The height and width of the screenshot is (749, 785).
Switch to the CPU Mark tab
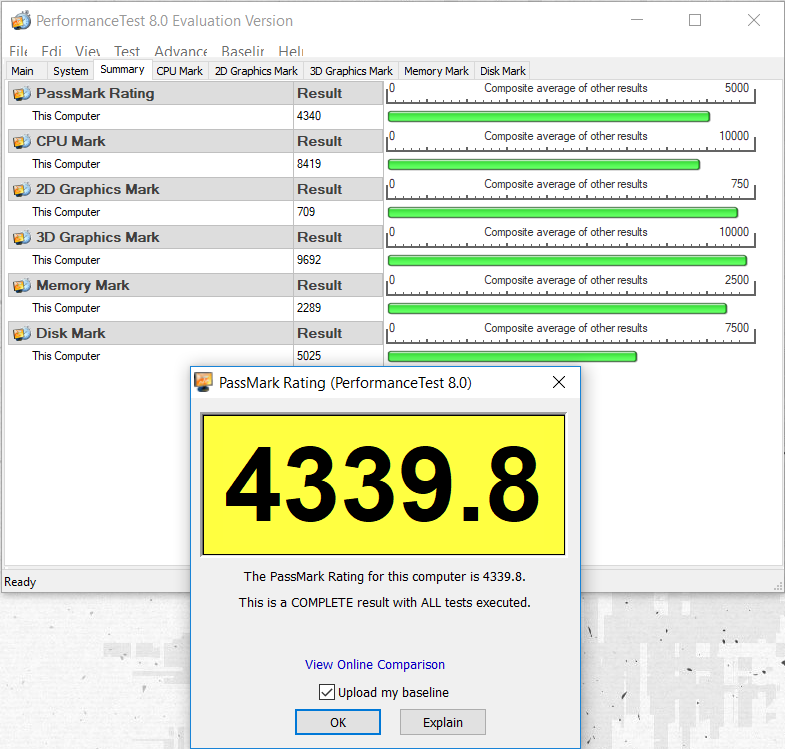(x=180, y=71)
